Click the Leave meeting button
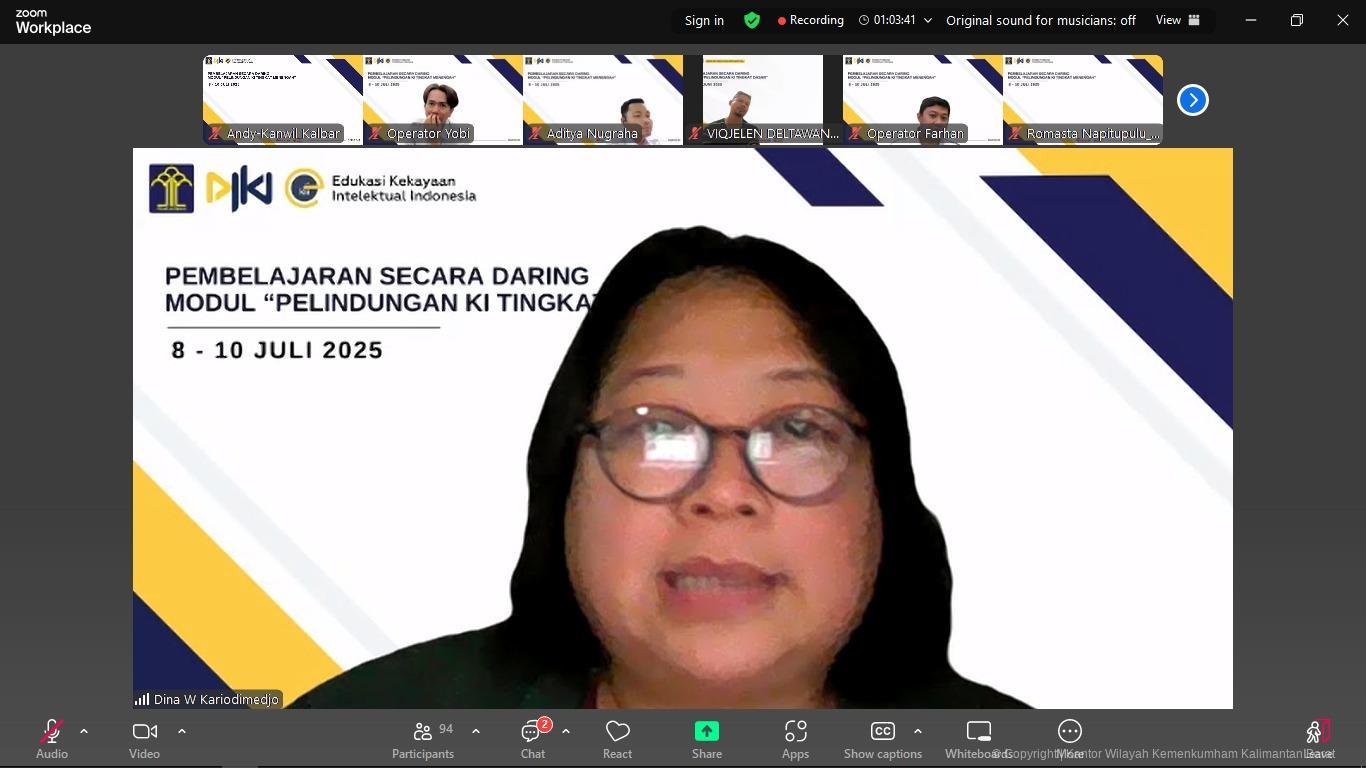 click(1318, 740)
